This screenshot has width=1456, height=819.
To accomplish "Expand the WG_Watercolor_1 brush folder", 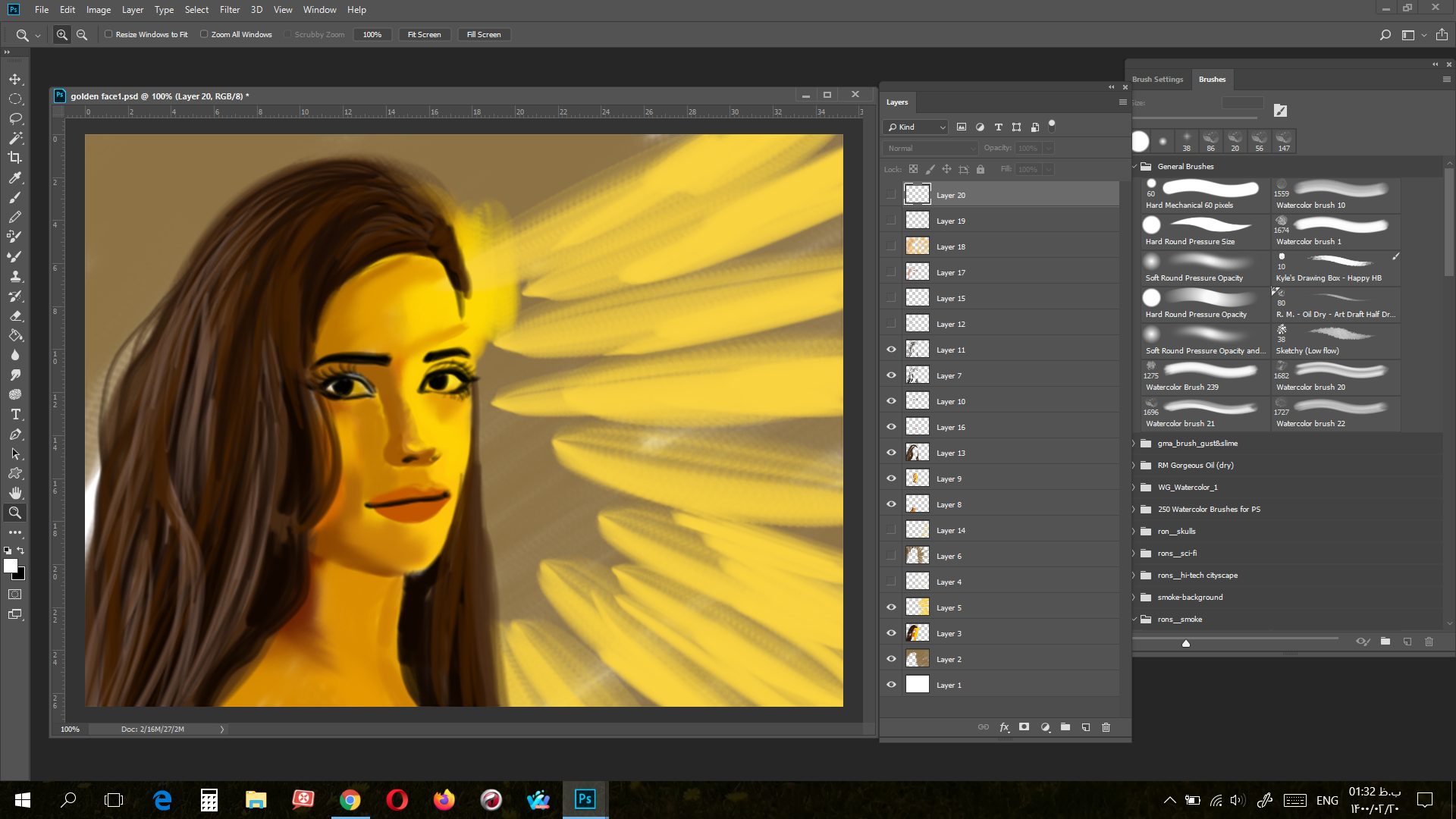I will coord(1135,487).
